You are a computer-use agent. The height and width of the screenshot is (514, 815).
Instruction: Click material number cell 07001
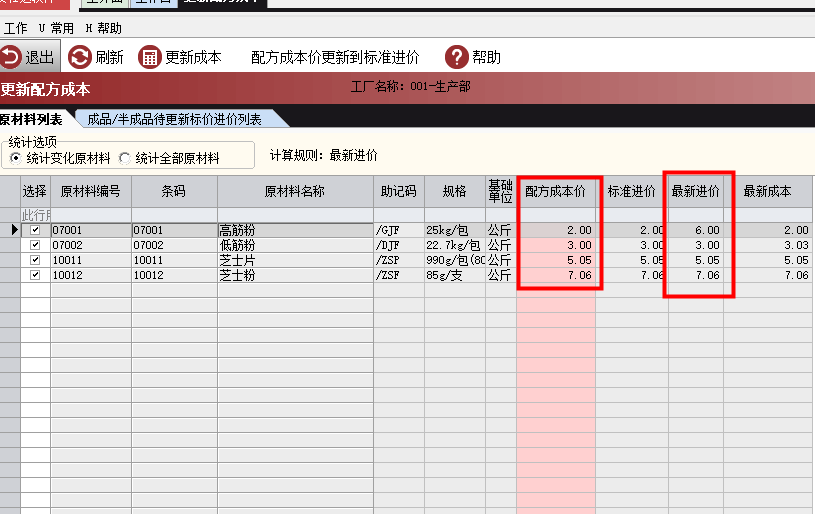[x=91, y=230]
